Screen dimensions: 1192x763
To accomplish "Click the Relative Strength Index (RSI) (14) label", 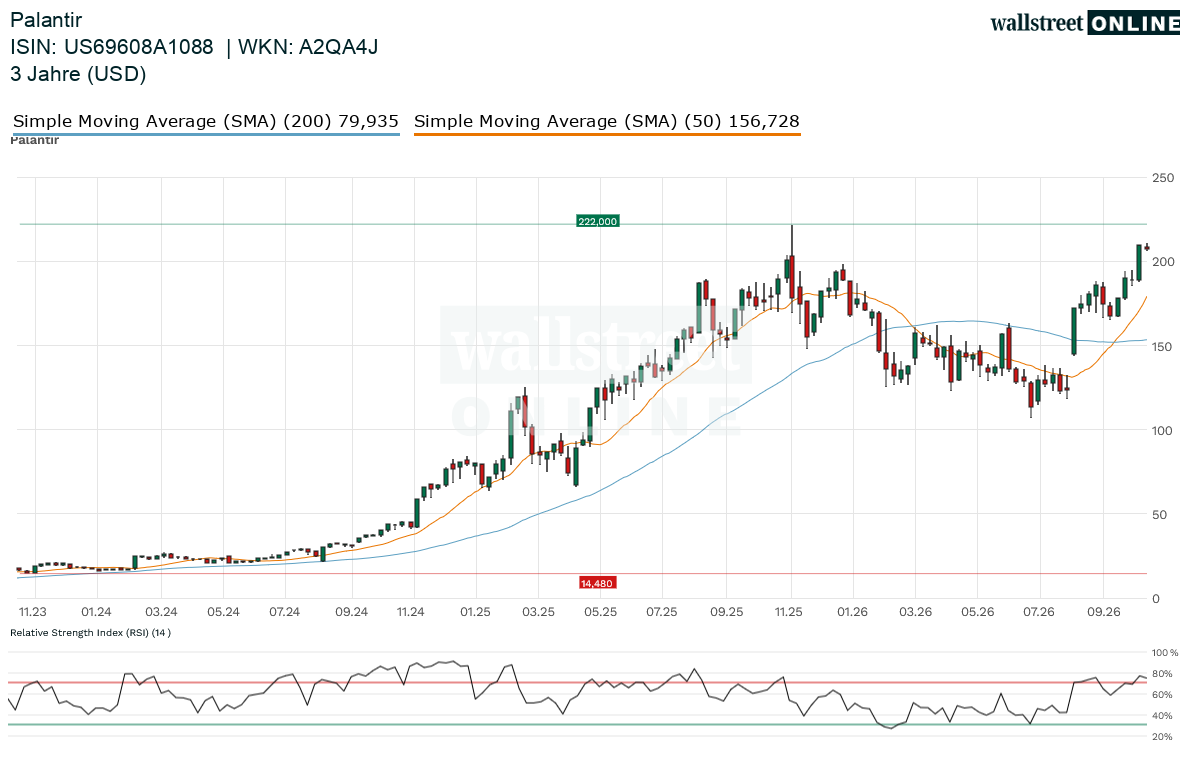I will tap(90, 632).
